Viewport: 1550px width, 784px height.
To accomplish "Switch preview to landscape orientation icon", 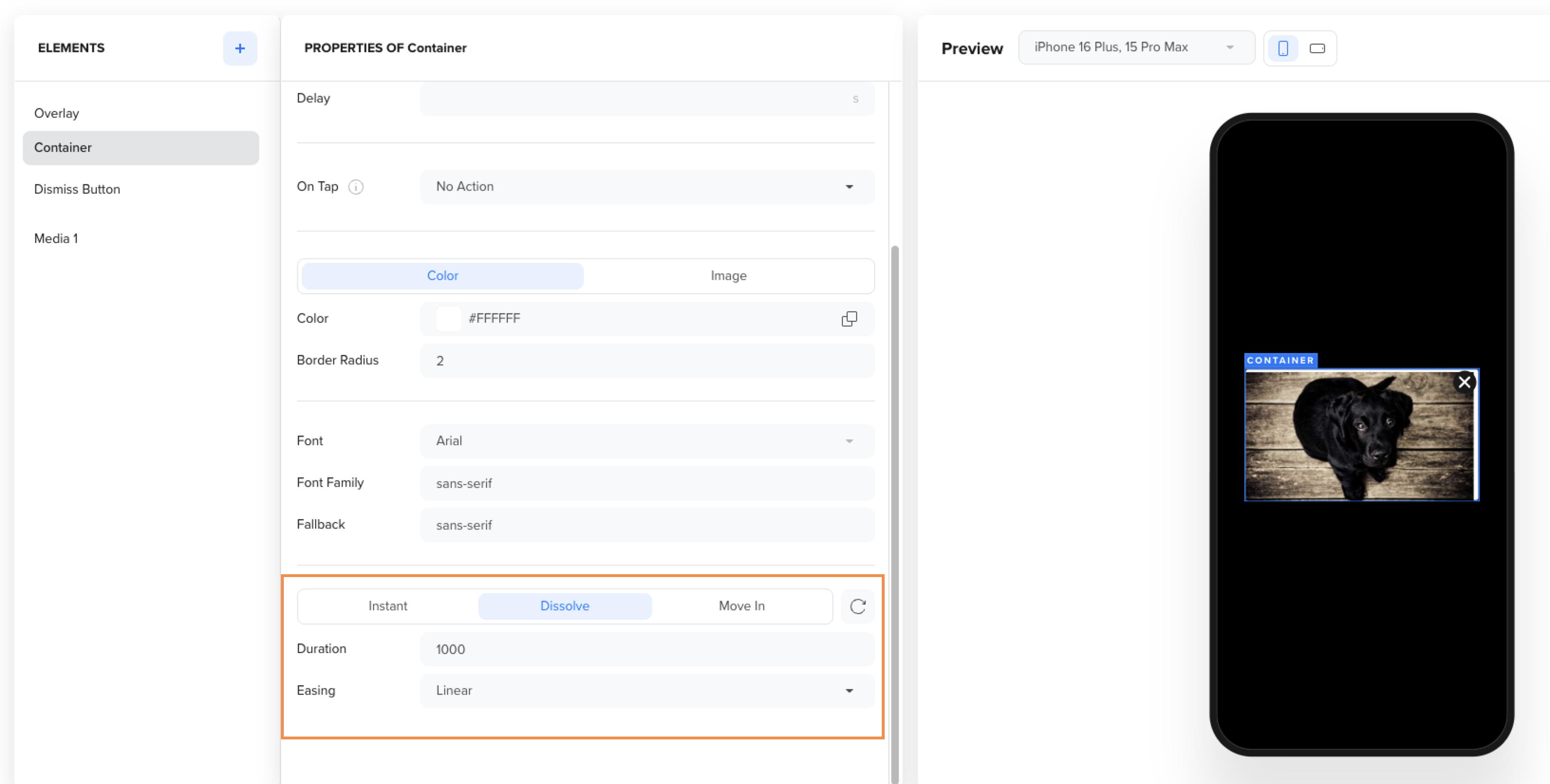I will click(x=1317, y=48).
